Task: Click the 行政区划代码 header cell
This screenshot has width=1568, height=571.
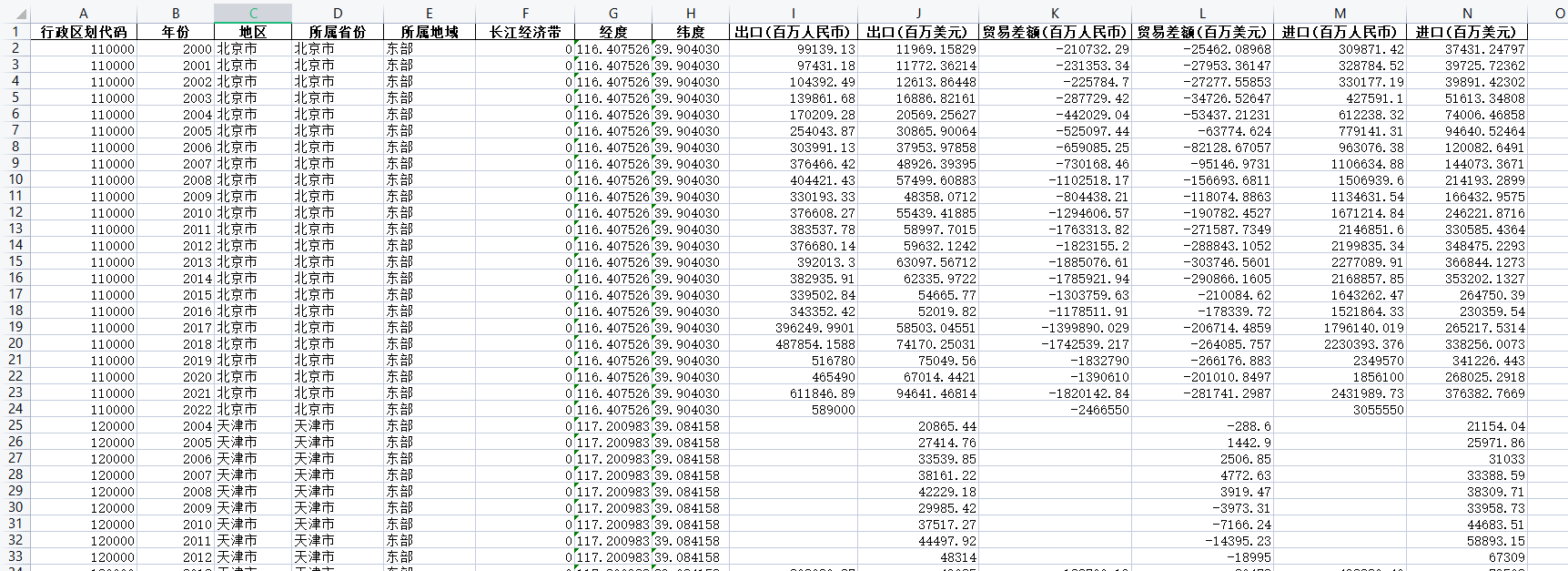Action: pos(84,32)
